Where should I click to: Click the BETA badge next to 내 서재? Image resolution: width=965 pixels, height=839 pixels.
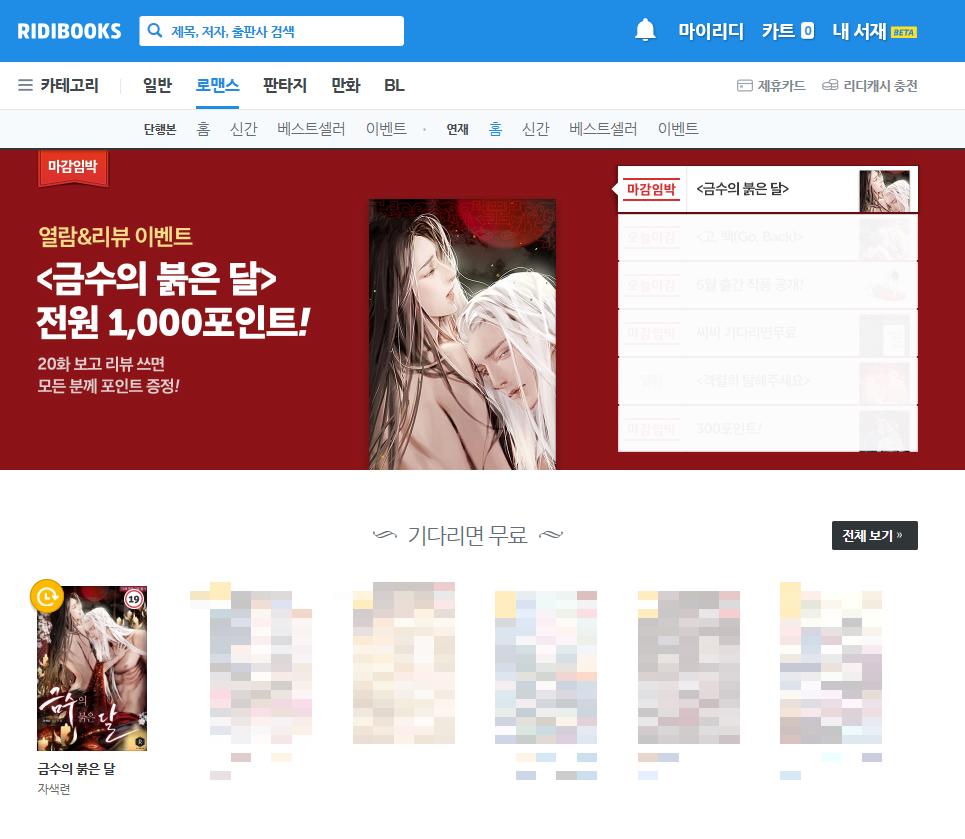[903, 32]
